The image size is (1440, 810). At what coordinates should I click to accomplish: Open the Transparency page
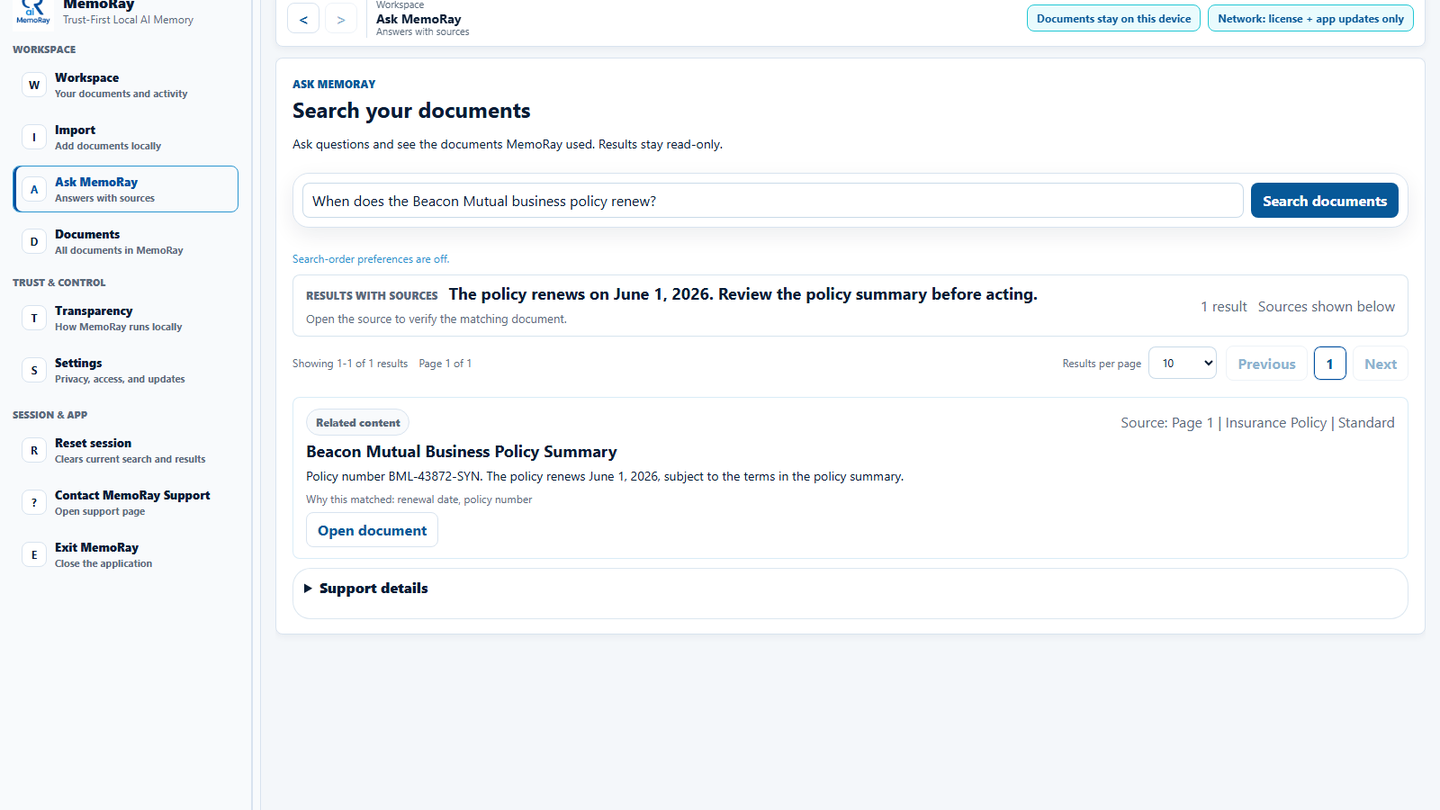click(x=126, y=318)
